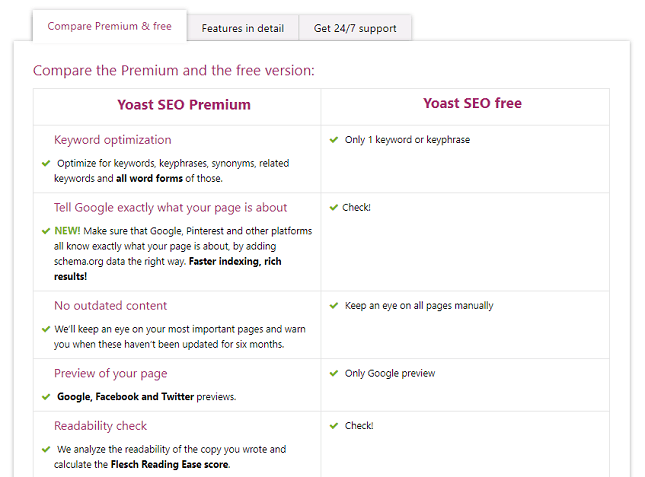645x477 pixels.
Task: Open the Get 24/7 support tab
Action: [355, 28]
